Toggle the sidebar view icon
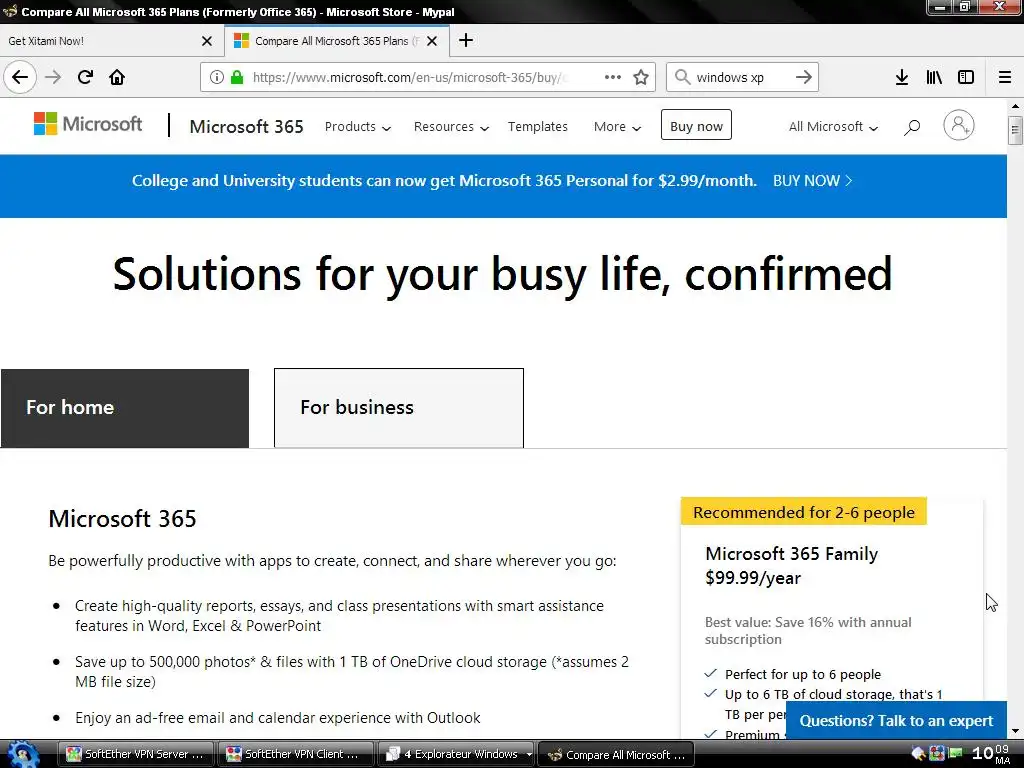The height and width of the screenshot is (768, 1024). (x=966, y=77)
